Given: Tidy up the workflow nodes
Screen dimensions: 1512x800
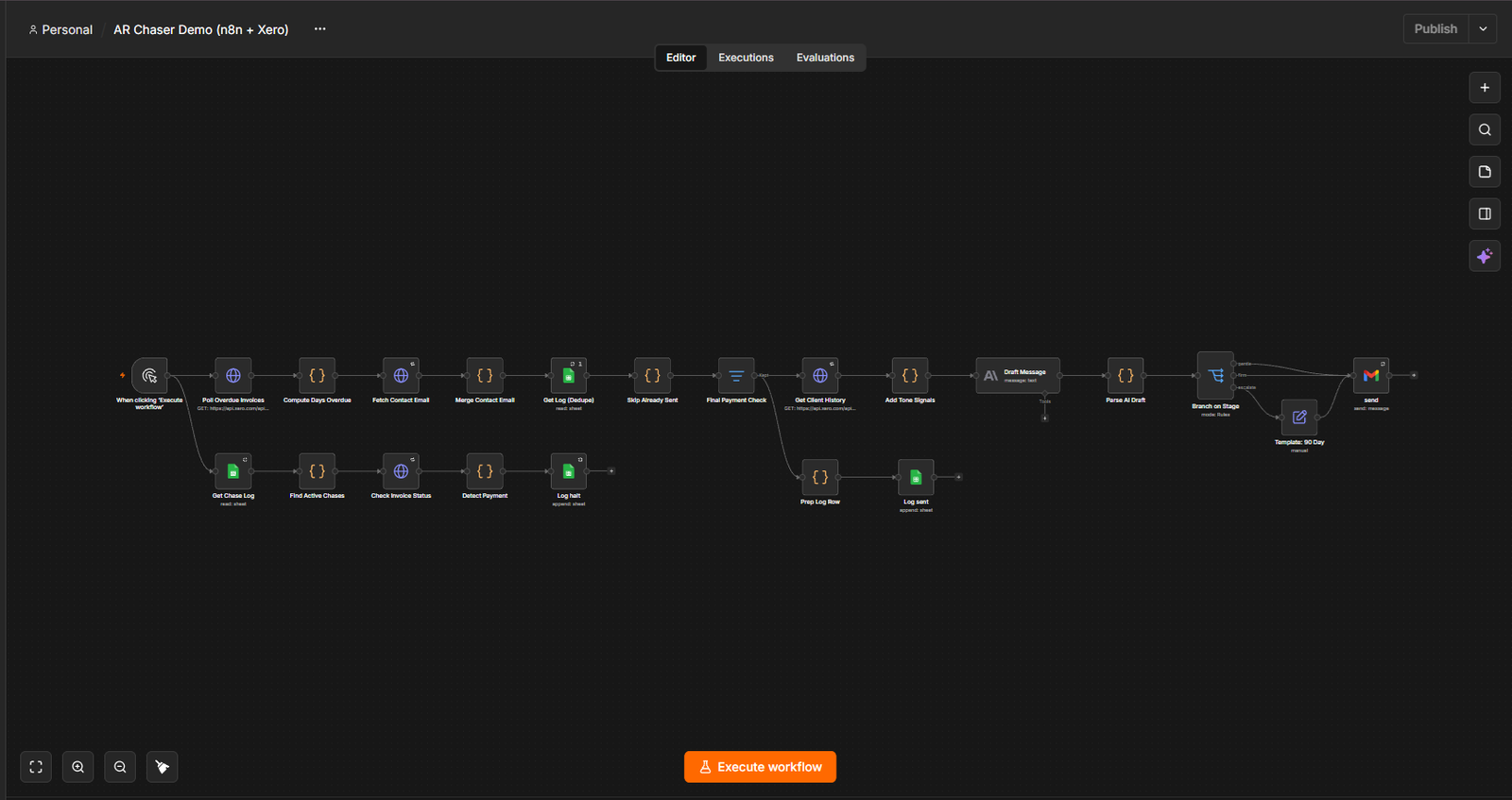Looking at the screenshot, I should (x=163, y=767).
